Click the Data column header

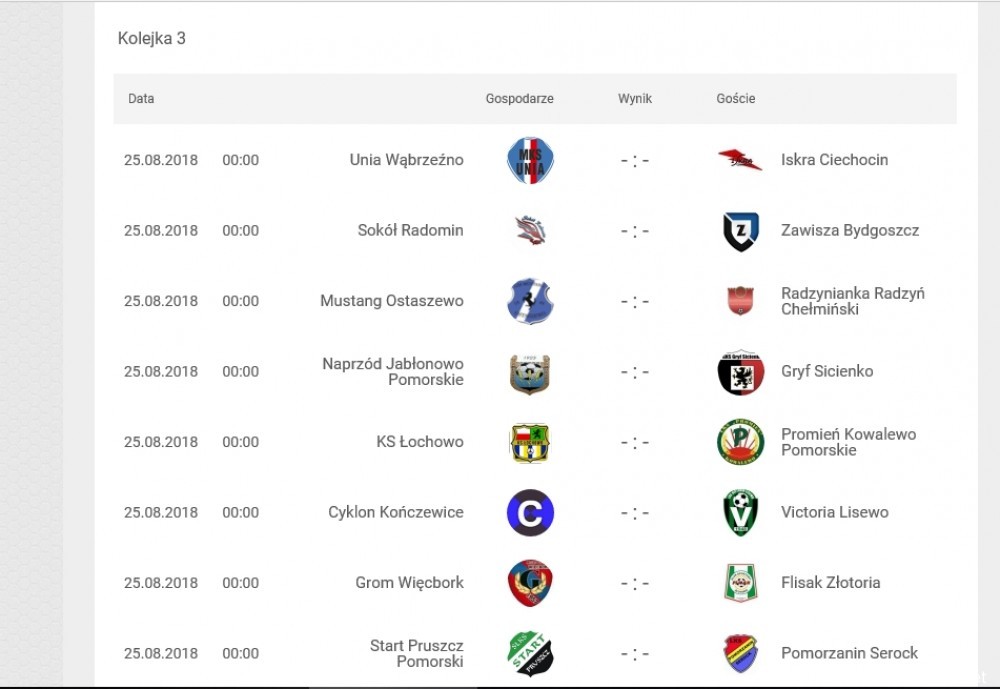[141, 99]
